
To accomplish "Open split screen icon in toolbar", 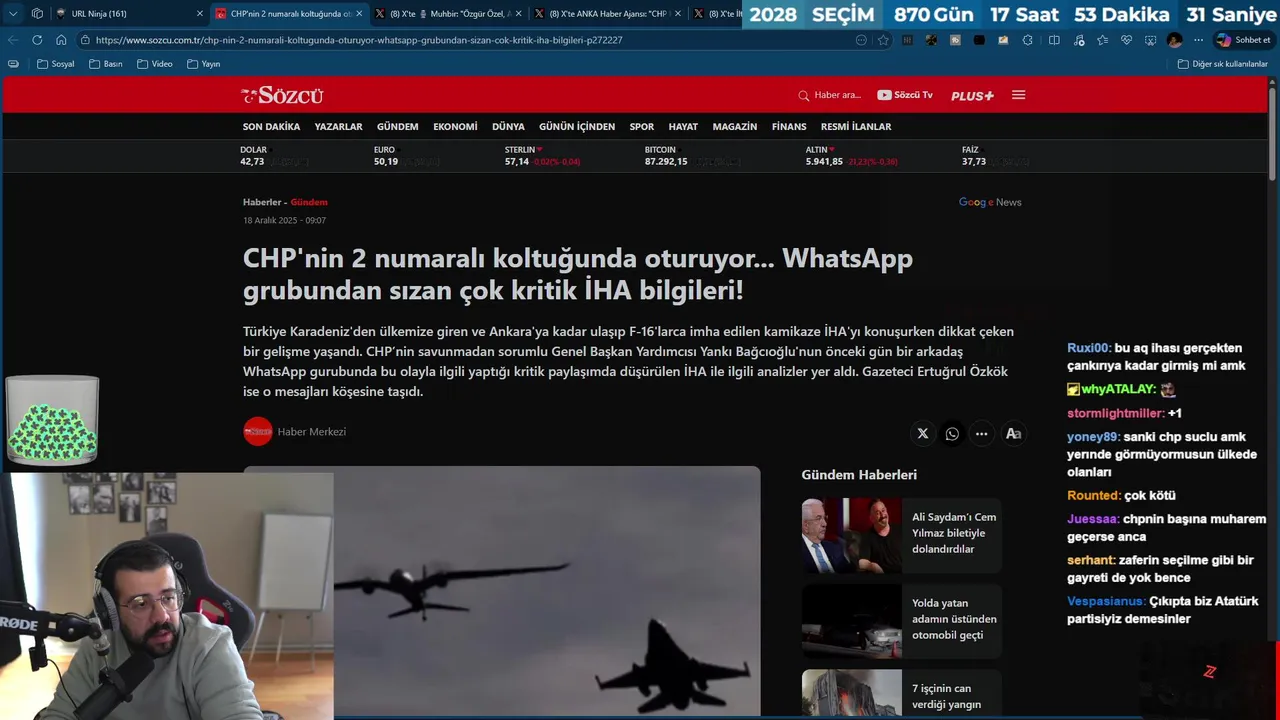I will tap(1054, 40).
